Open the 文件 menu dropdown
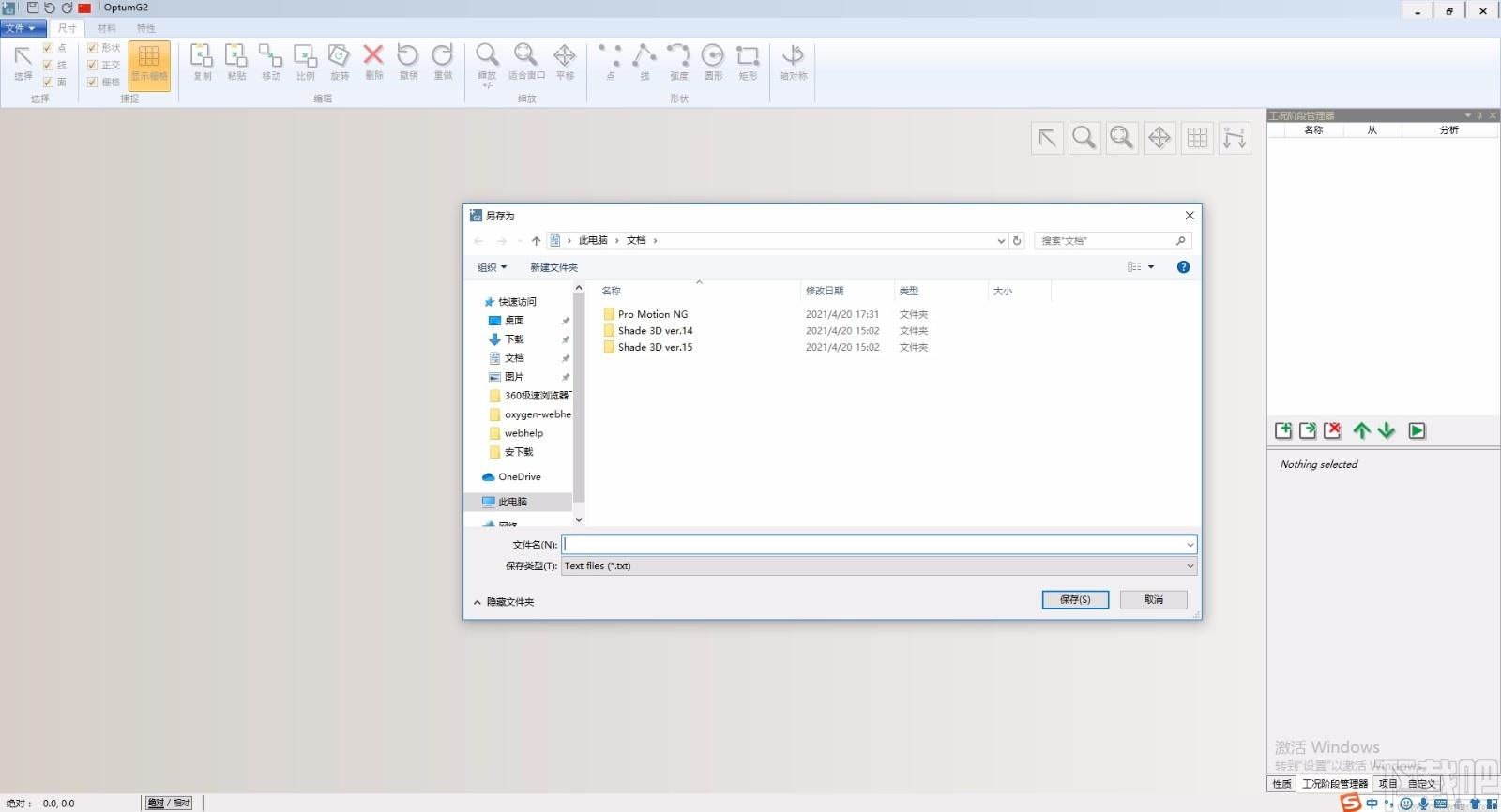 (x=21, y=28)
